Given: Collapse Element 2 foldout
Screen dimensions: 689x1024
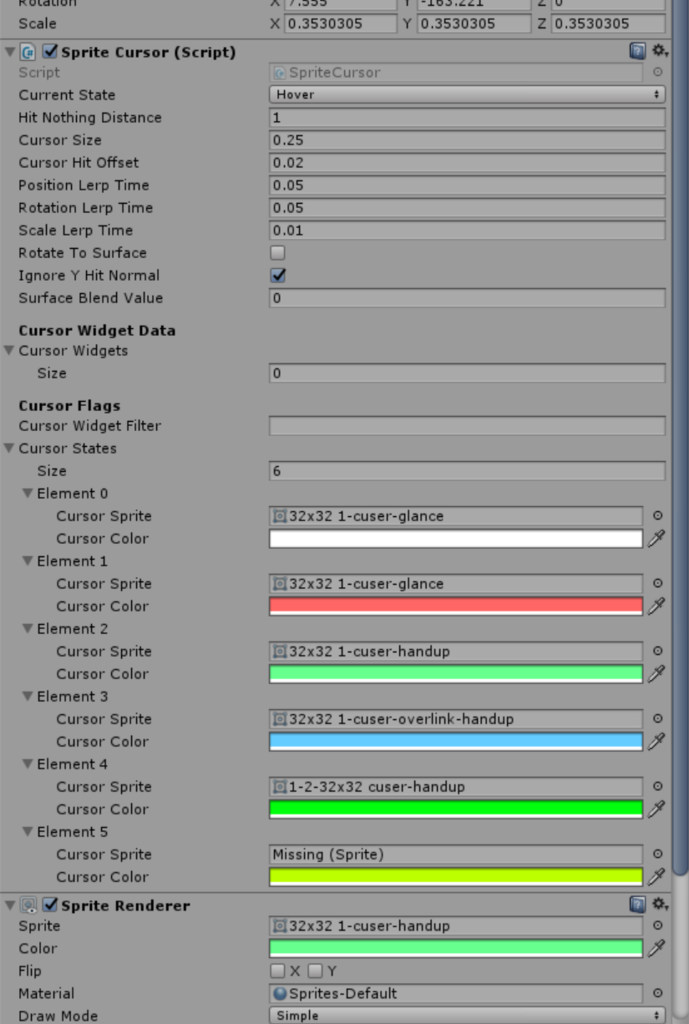Looking at the screenshot, I should [27, 628].
